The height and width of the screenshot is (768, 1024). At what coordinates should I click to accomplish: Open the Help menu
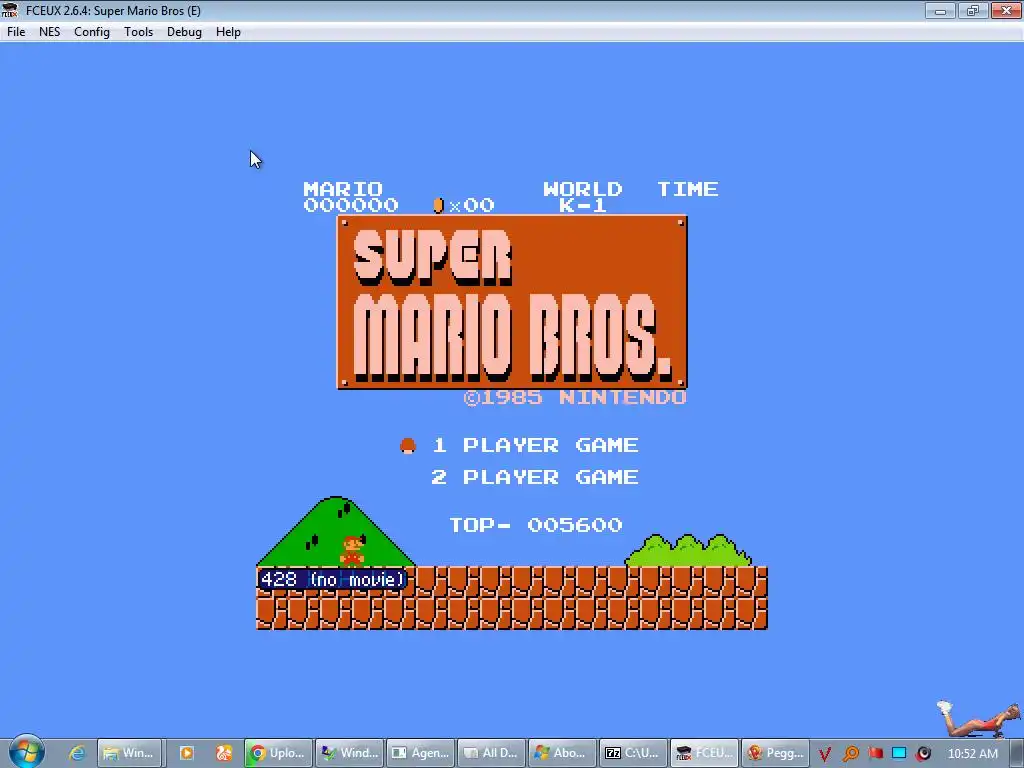tap(228, 32)
